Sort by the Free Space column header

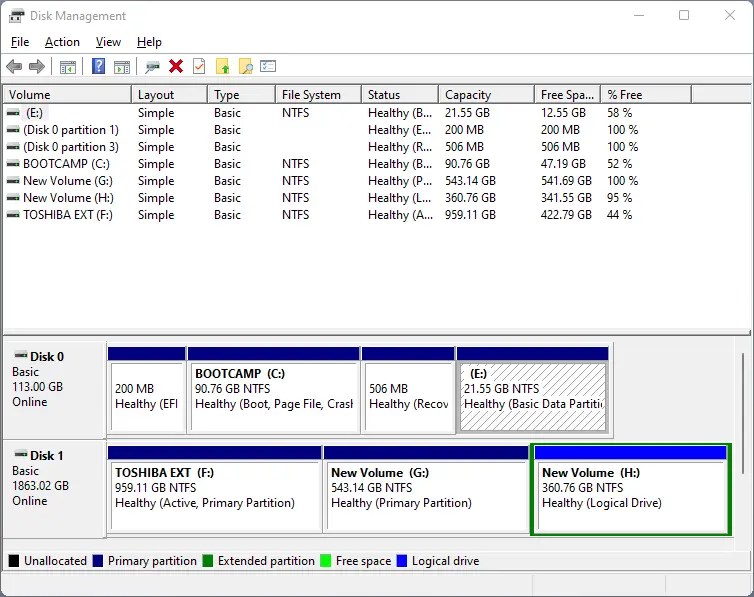567,95
